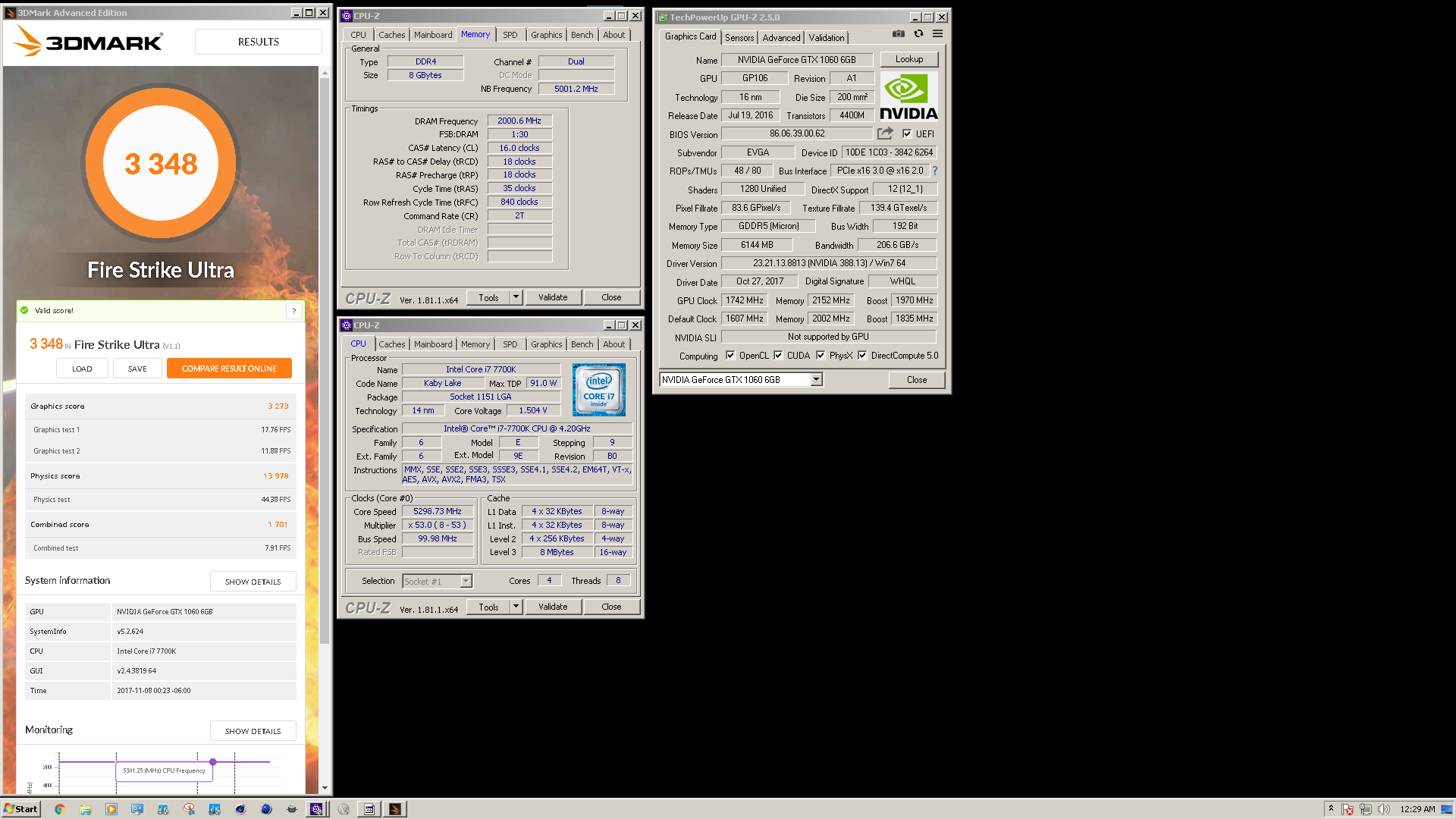Click the GPU Name field in GPU-Z
Image resolution: width=1456 pixels, height=819 pixels.
tap(796, 60)
